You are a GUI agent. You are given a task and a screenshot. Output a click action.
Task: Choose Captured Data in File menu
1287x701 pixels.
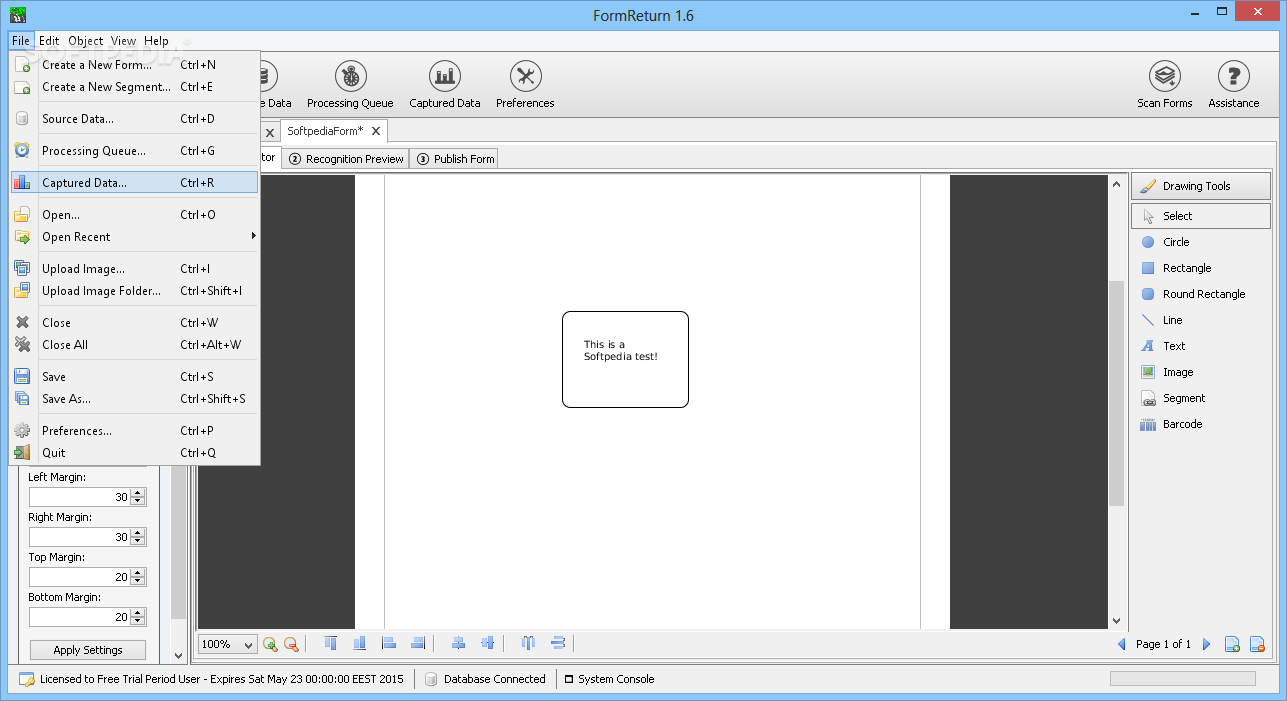pyautogui.click(x=134, y=183)
